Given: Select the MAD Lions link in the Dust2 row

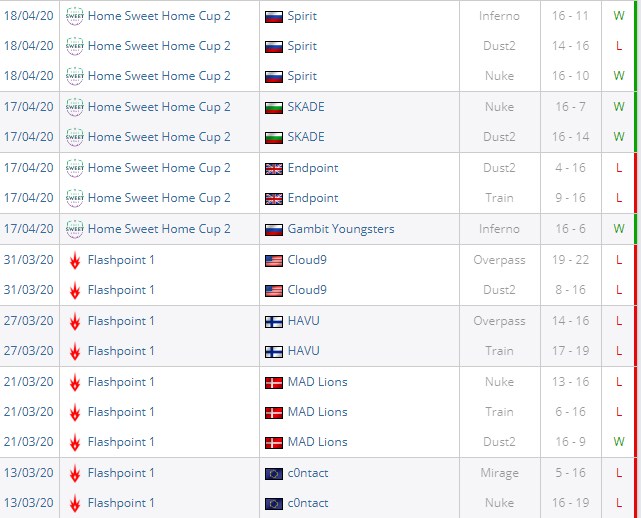Looking at the screenshot, I should click(x=317, y=442).
